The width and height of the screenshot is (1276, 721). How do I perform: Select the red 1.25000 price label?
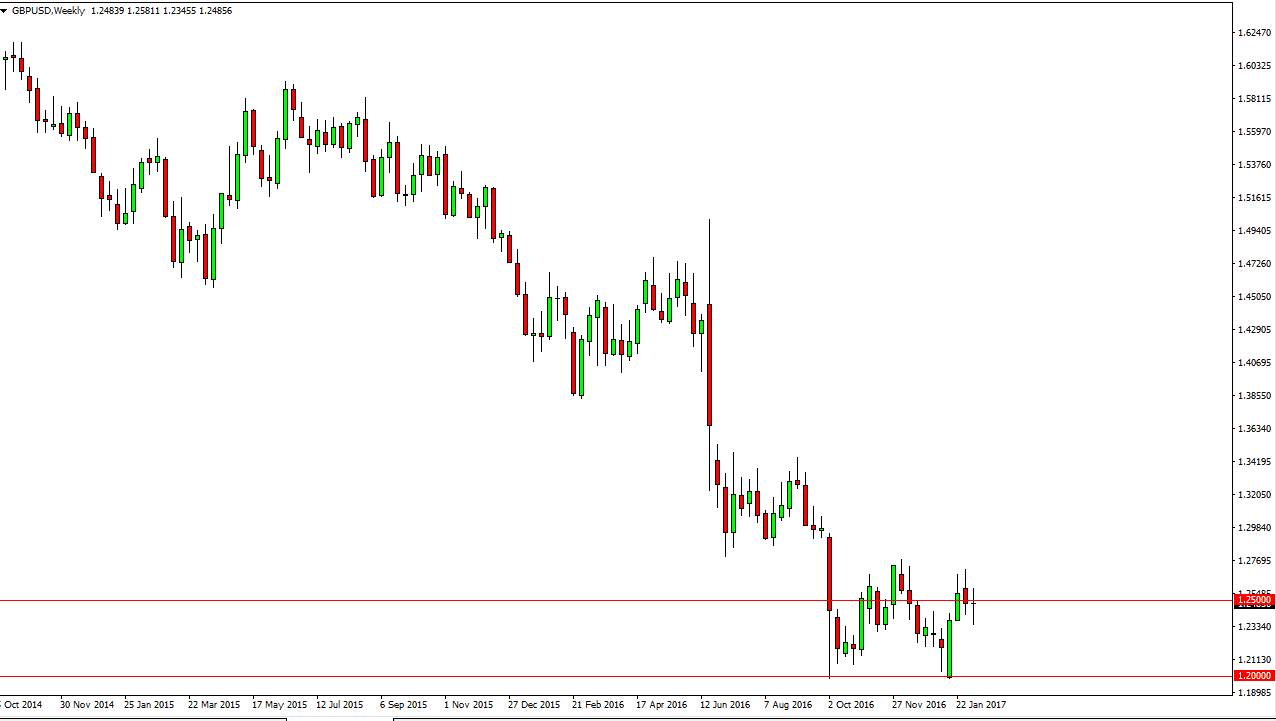1255,600
